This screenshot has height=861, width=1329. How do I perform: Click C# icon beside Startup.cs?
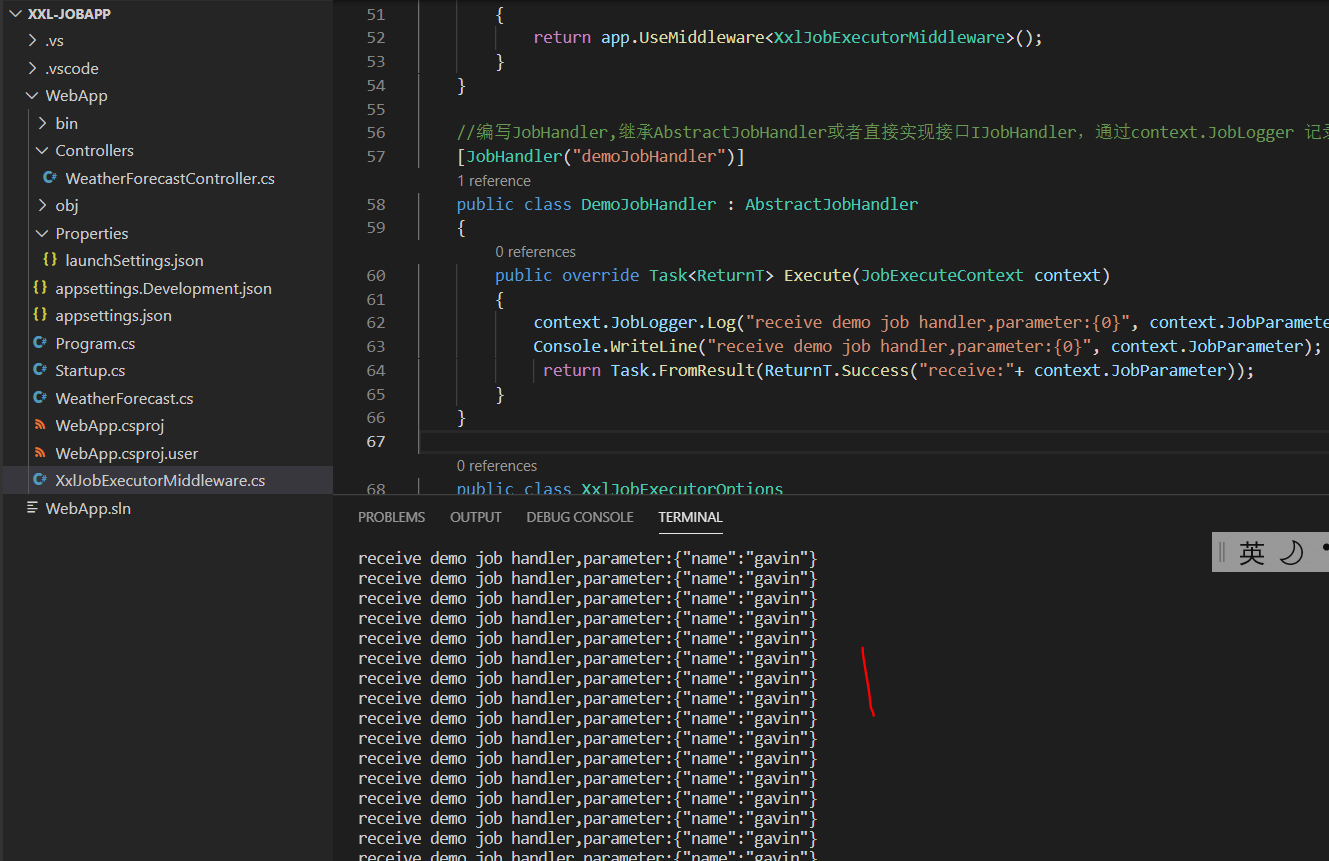[40, 370]
